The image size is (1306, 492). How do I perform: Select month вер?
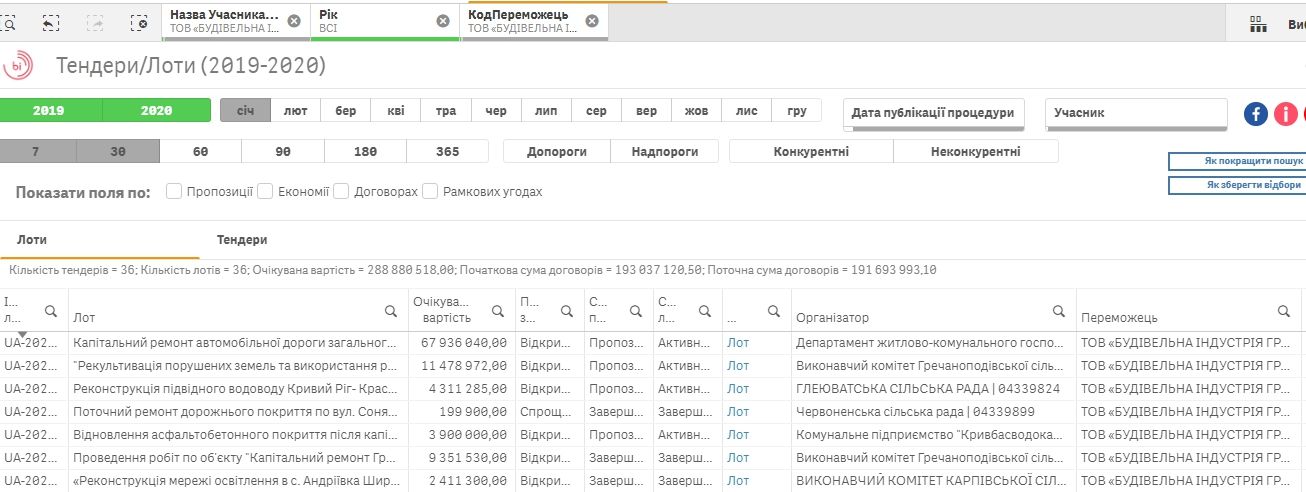click(646, 110)
